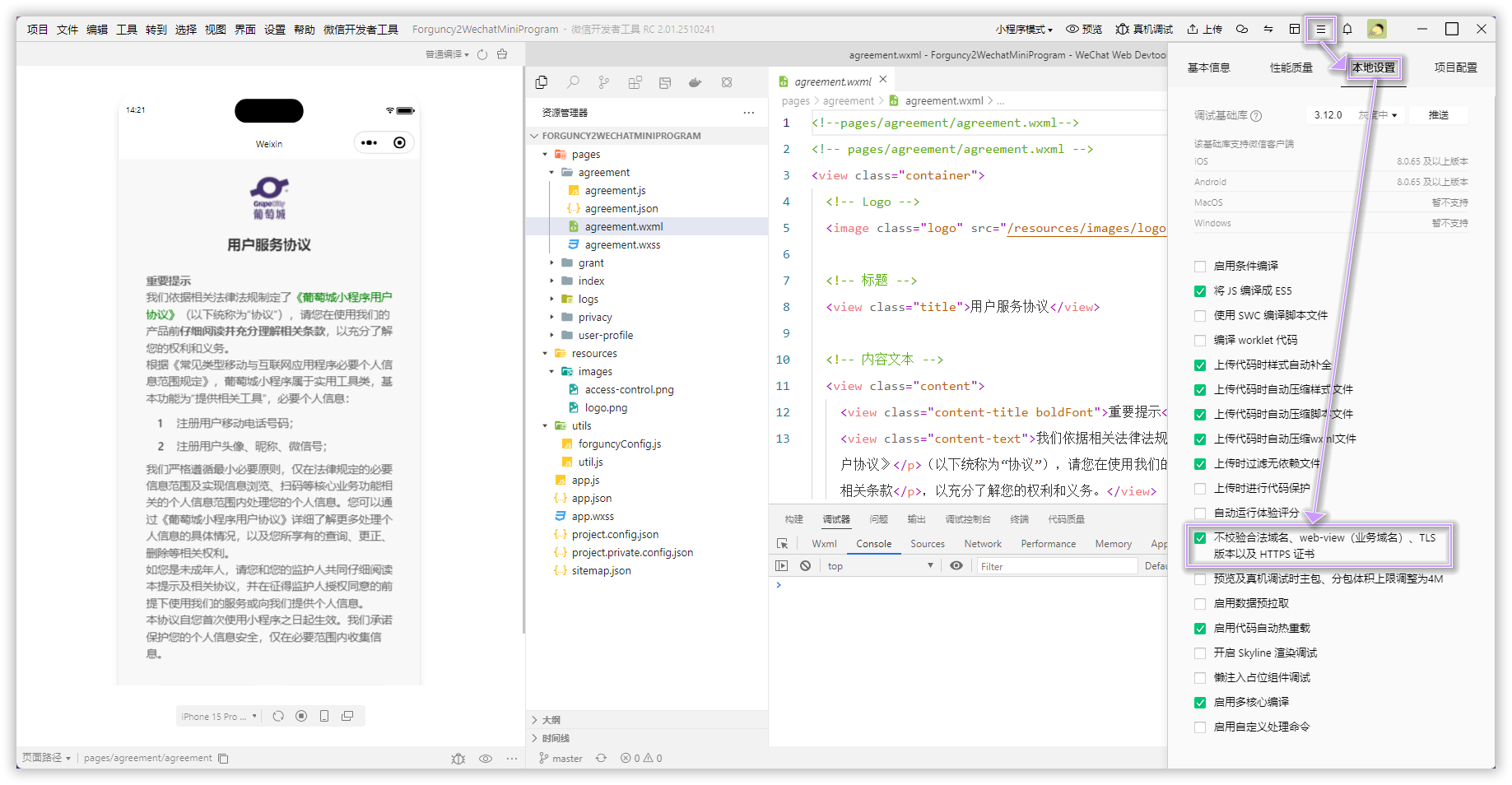Click the 真机调试 button
The height and width of the screenshot is (785, 1512).
coord(1144,29)
